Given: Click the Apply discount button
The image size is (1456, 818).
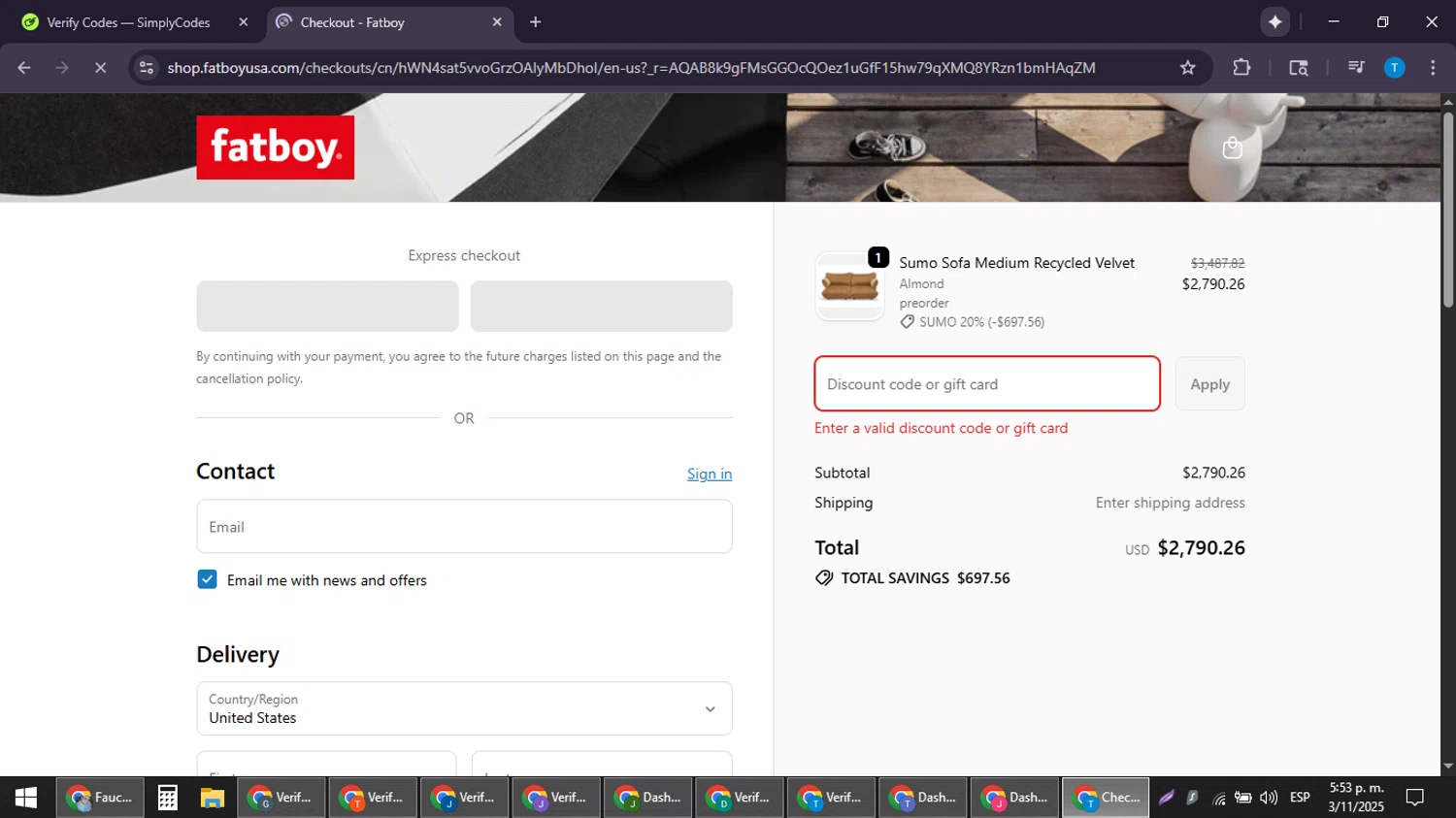Looking at the screenshot, I should tap(1209, 383).
